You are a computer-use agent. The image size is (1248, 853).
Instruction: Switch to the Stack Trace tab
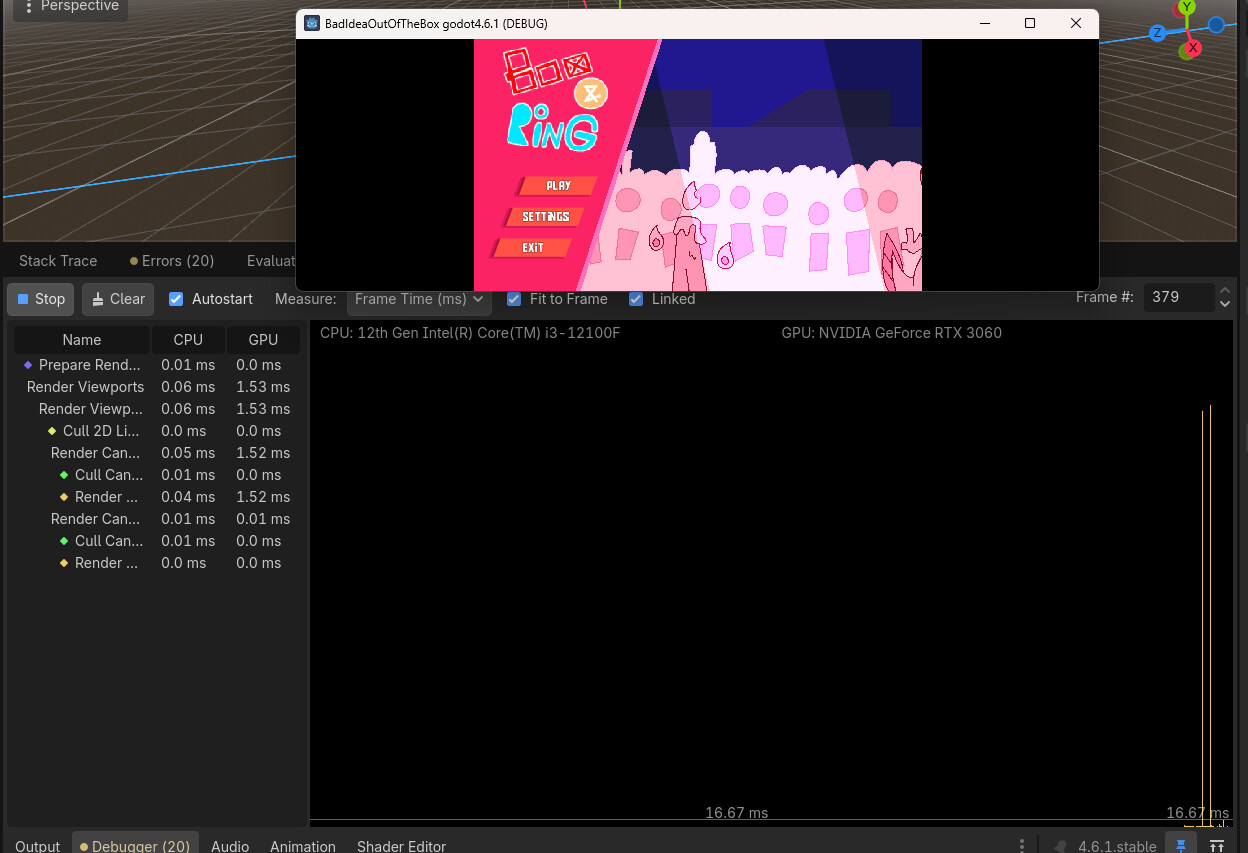tap(58, 261)
